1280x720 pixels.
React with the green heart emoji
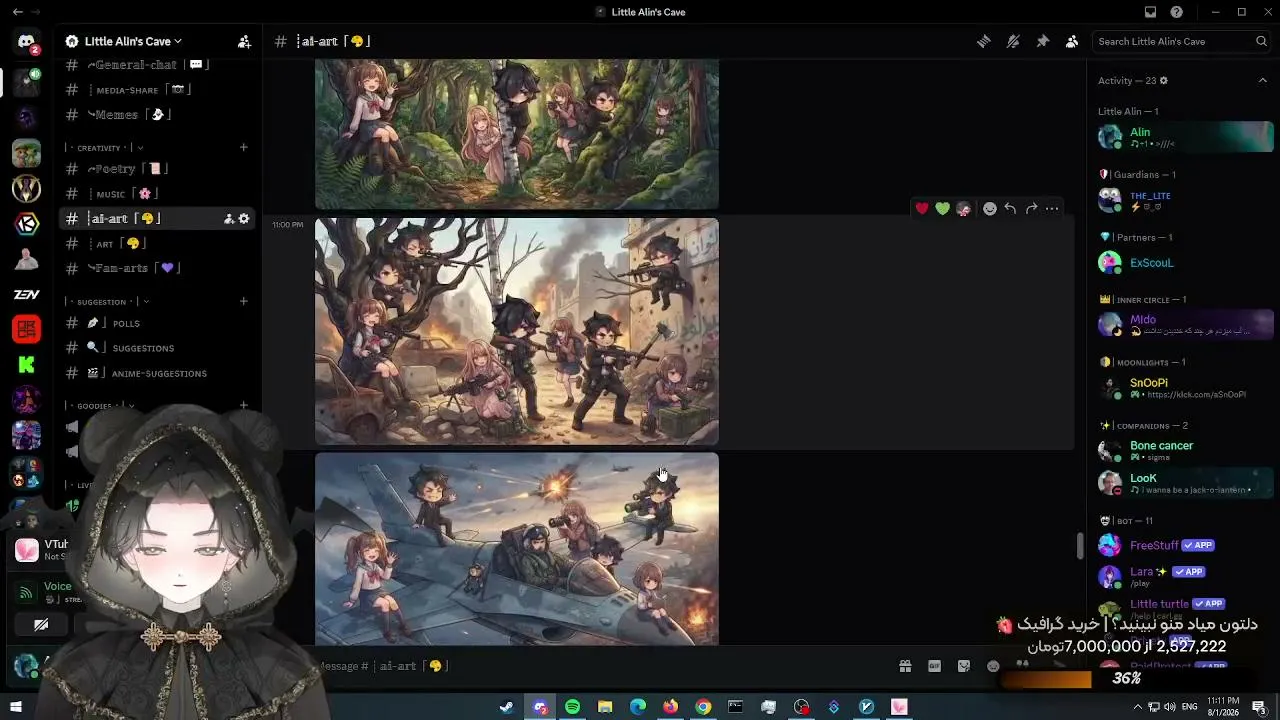(943, 208)
